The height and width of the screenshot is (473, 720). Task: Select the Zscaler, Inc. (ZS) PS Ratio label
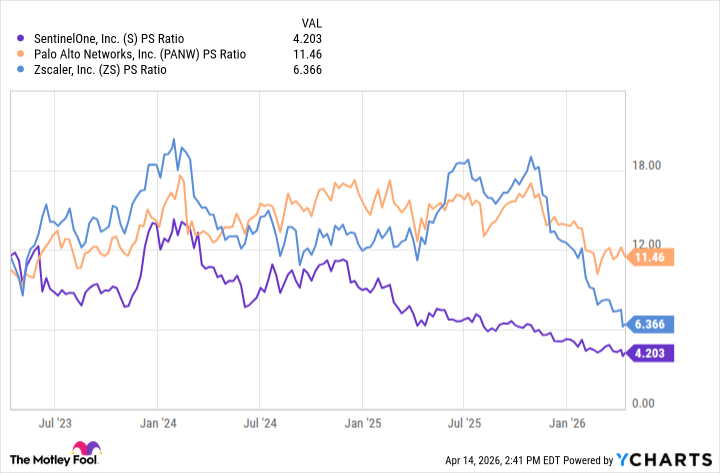pyautogui.click(x=95, y=69)
